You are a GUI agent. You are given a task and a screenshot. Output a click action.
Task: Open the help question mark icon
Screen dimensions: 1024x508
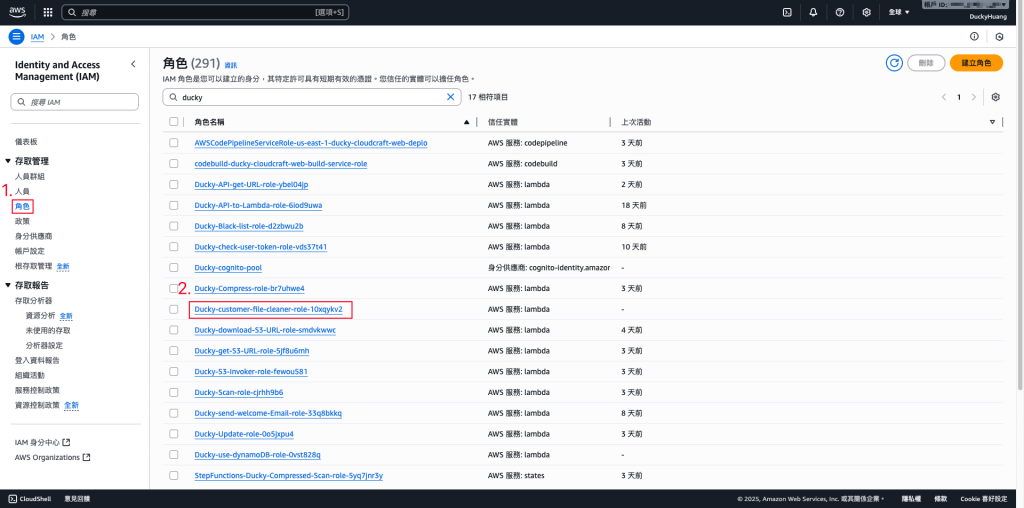(840, 12)
